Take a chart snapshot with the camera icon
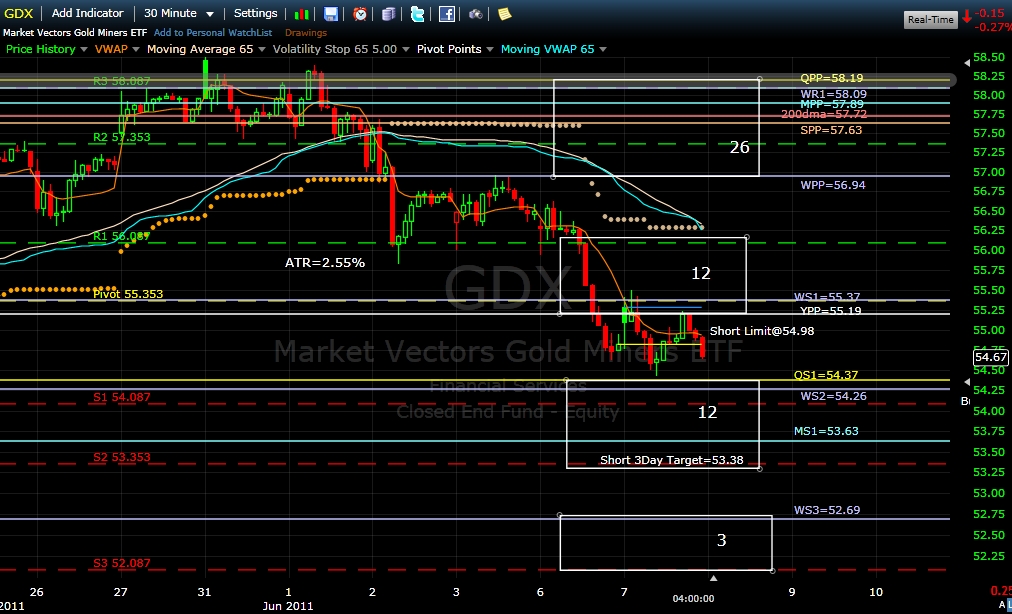 click(476, 14)
